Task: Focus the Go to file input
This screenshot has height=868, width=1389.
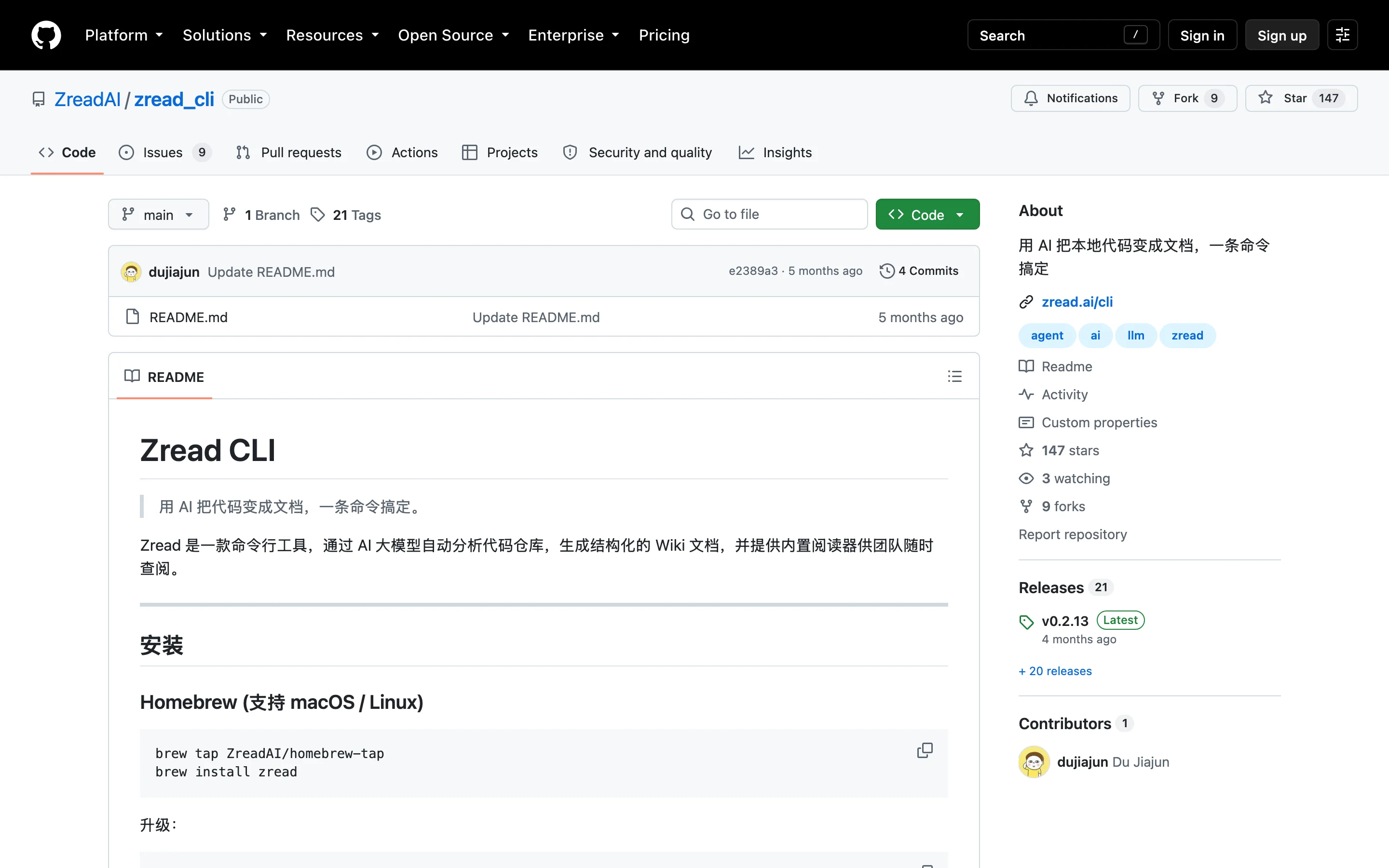Action: [x=769, y=214]
